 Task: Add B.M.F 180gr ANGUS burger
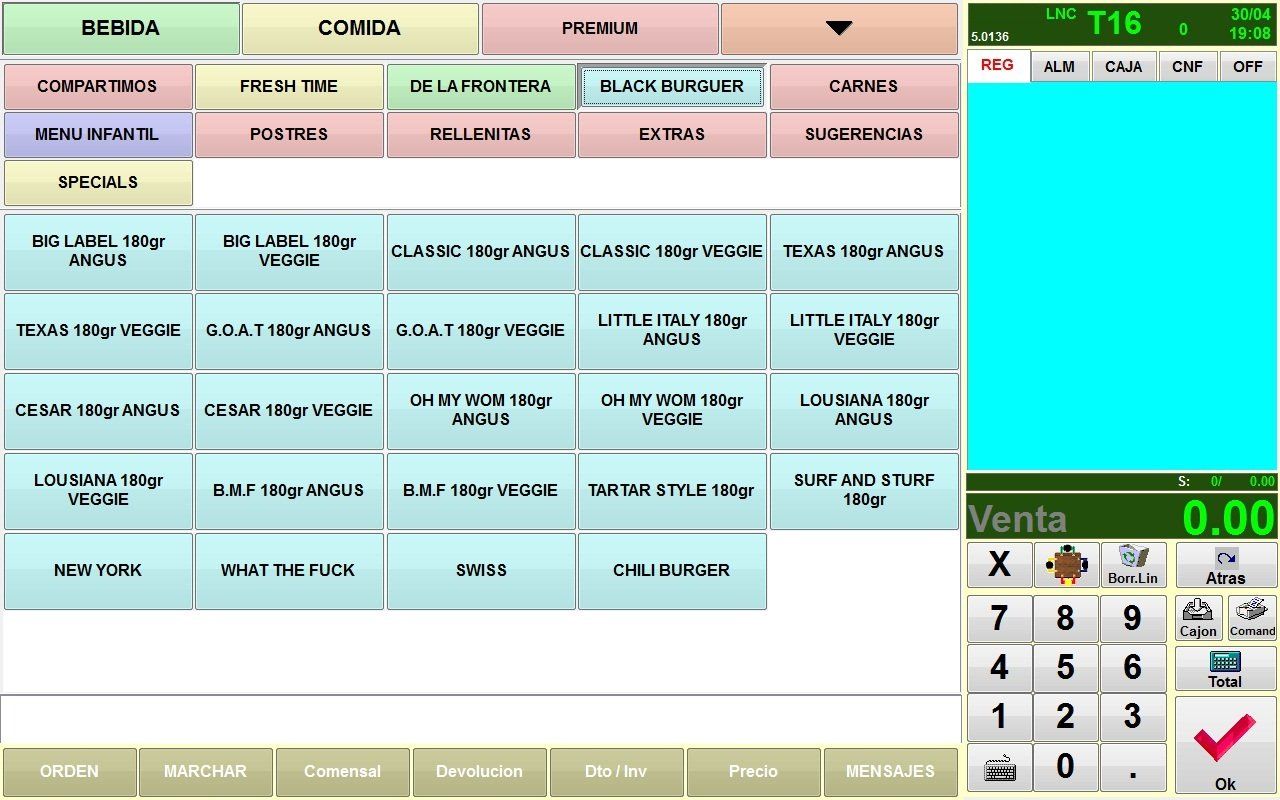click(289, 491)
